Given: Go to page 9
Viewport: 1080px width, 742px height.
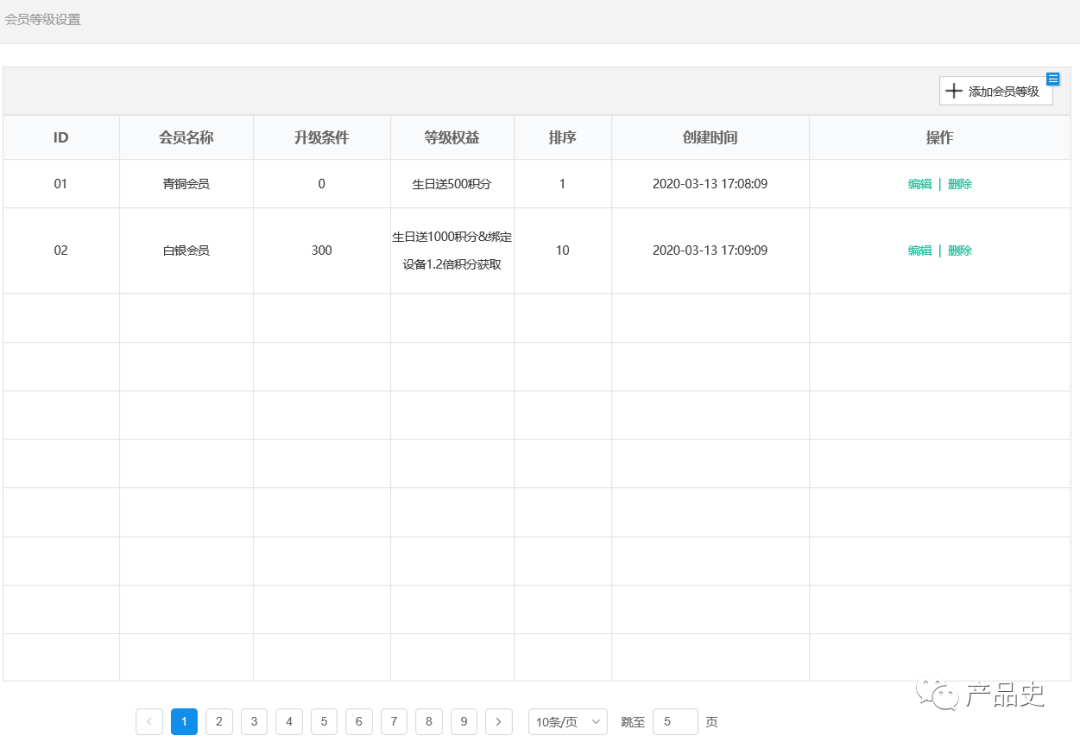Looking at the screenshot, I should point(463,722).
